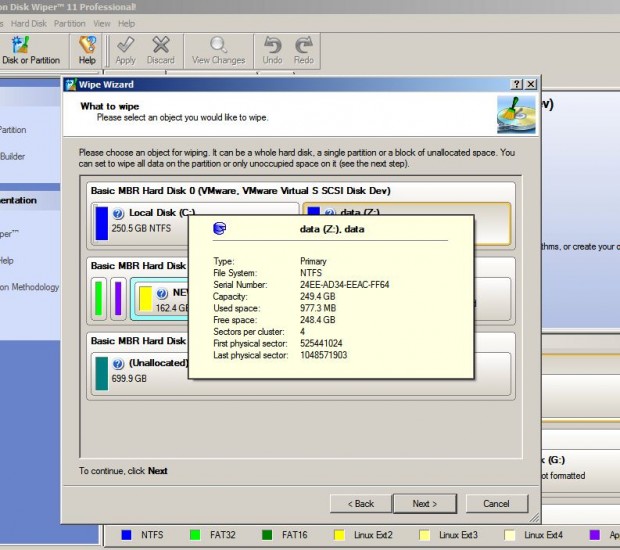Image resolution: width=620 pixels, height=550 pixels.
Task: Select the purple partition block
Action: tap(118, 298)
